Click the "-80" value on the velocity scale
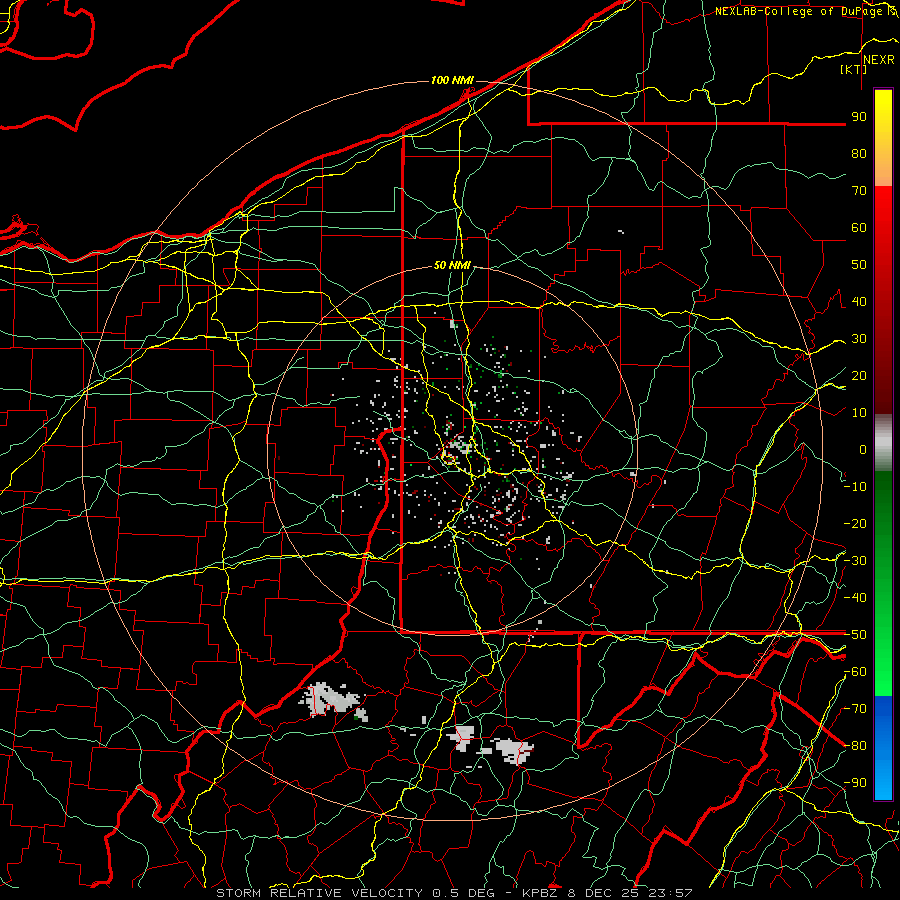Viewport: 900px width, 900px height. coord(855,746)
